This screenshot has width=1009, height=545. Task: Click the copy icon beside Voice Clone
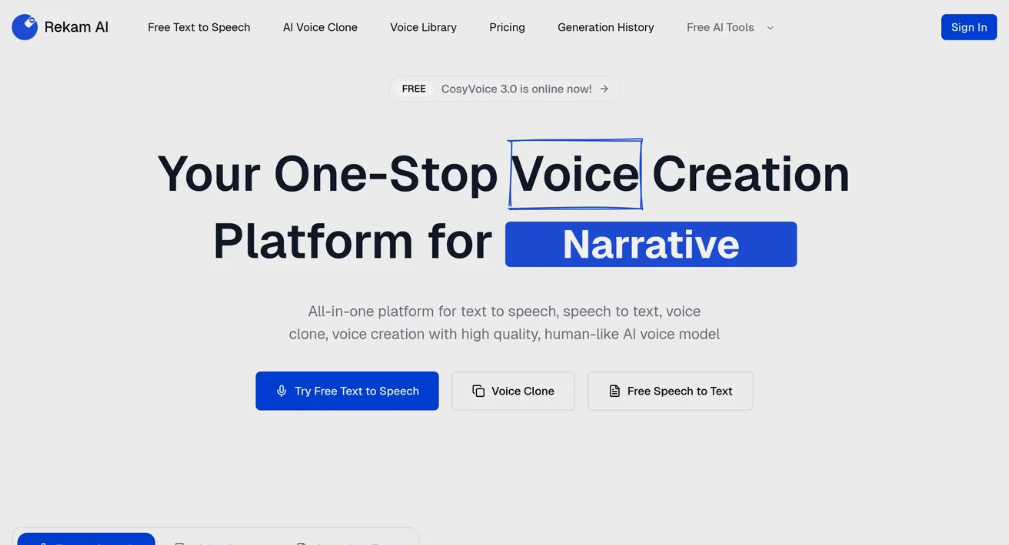point(479,391)
